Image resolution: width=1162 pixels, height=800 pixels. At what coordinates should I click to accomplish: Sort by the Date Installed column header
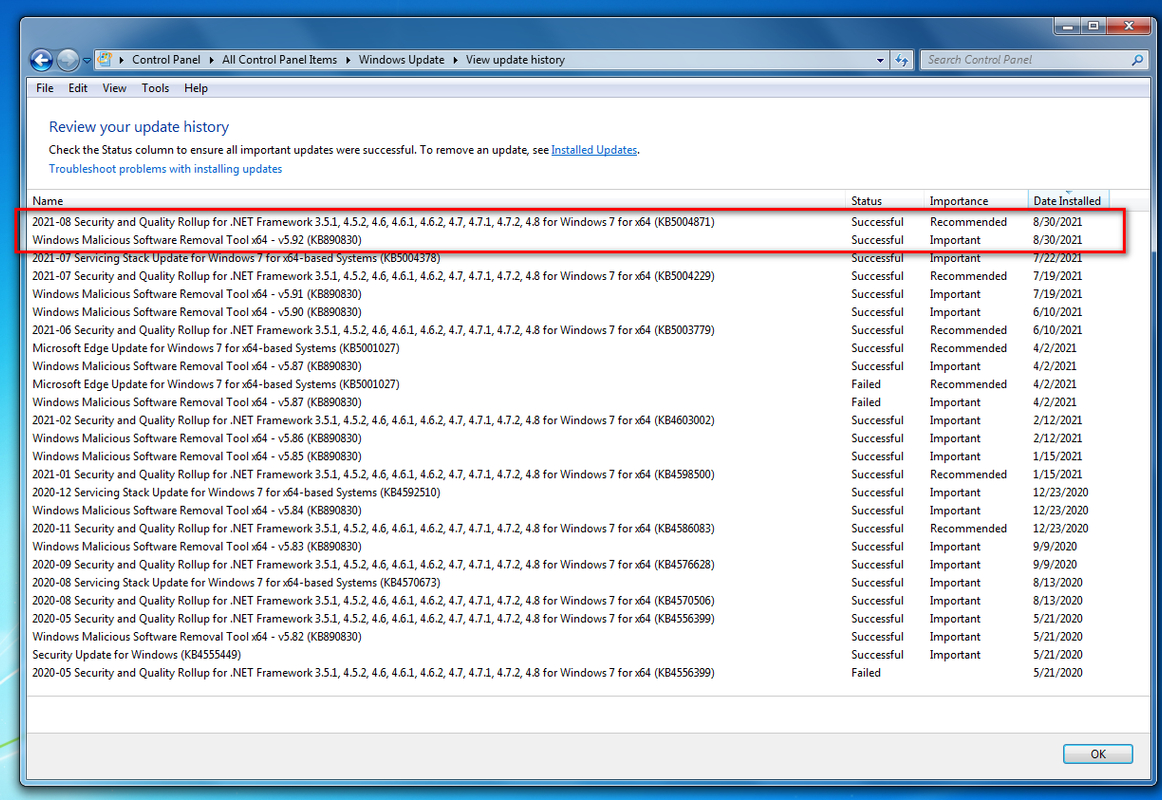coord(1069,201)
